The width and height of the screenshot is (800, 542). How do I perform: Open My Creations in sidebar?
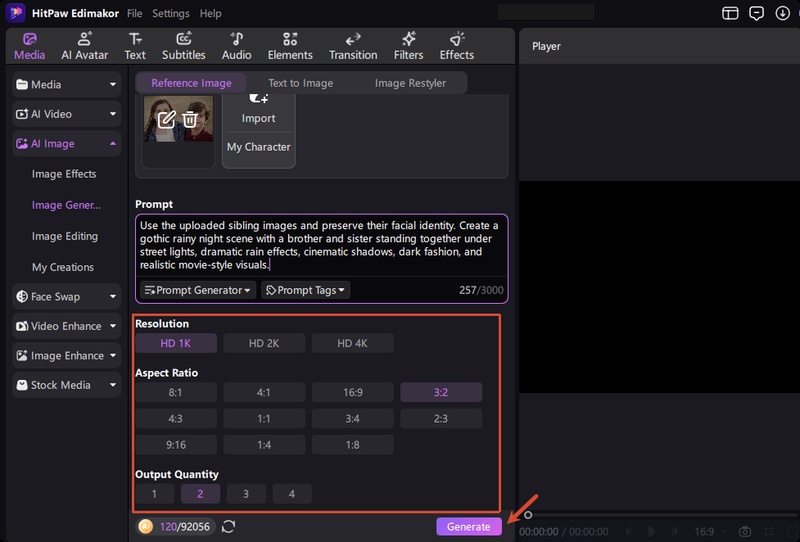(x=63, y=267)
